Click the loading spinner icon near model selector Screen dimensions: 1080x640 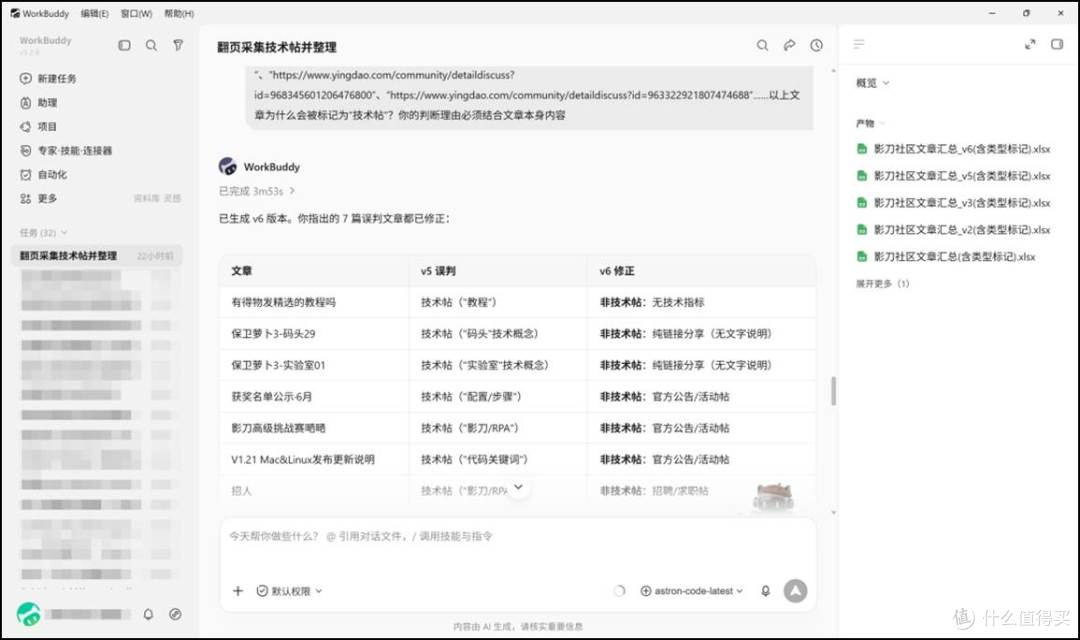(619, 590)
